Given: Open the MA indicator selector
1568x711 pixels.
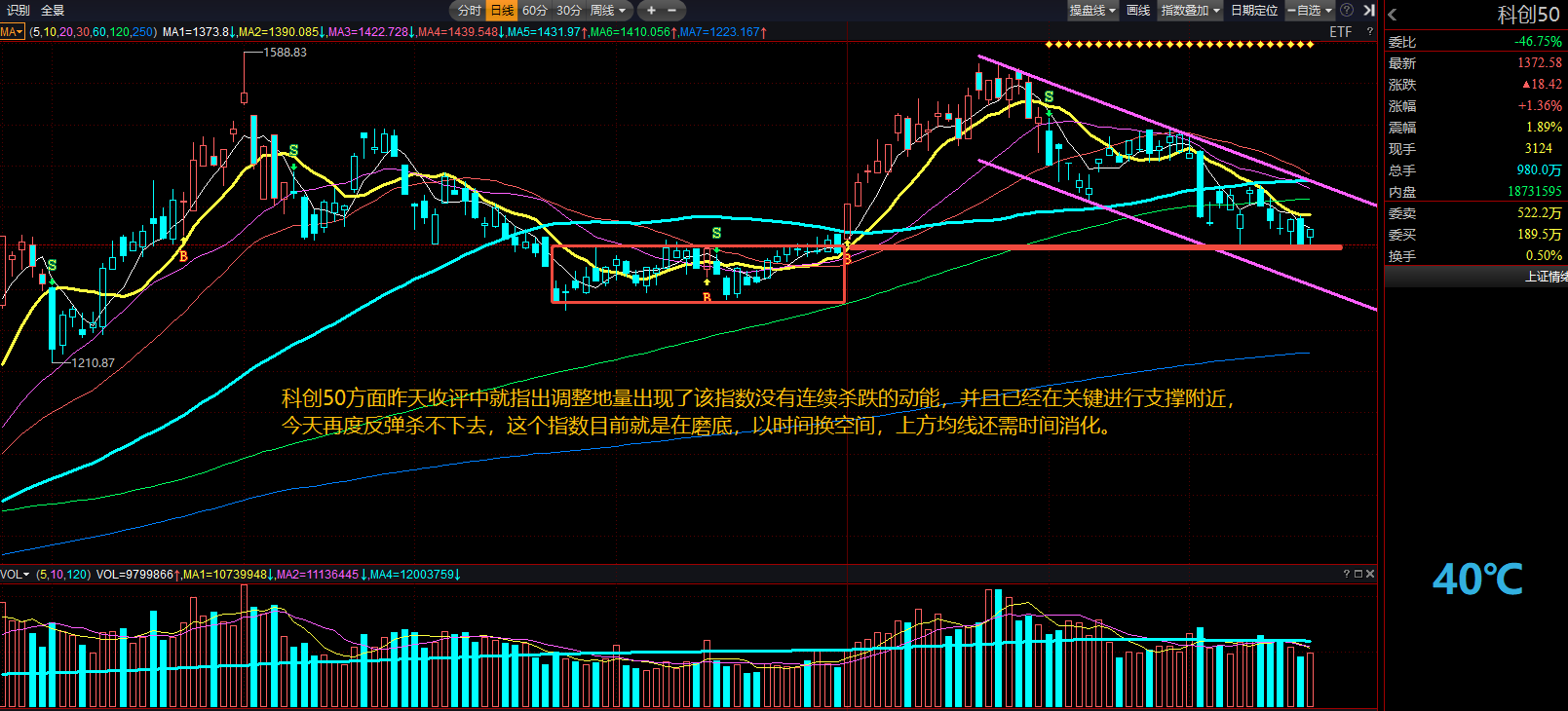Looking at the screenshot, I should click(x=12, y=32).
